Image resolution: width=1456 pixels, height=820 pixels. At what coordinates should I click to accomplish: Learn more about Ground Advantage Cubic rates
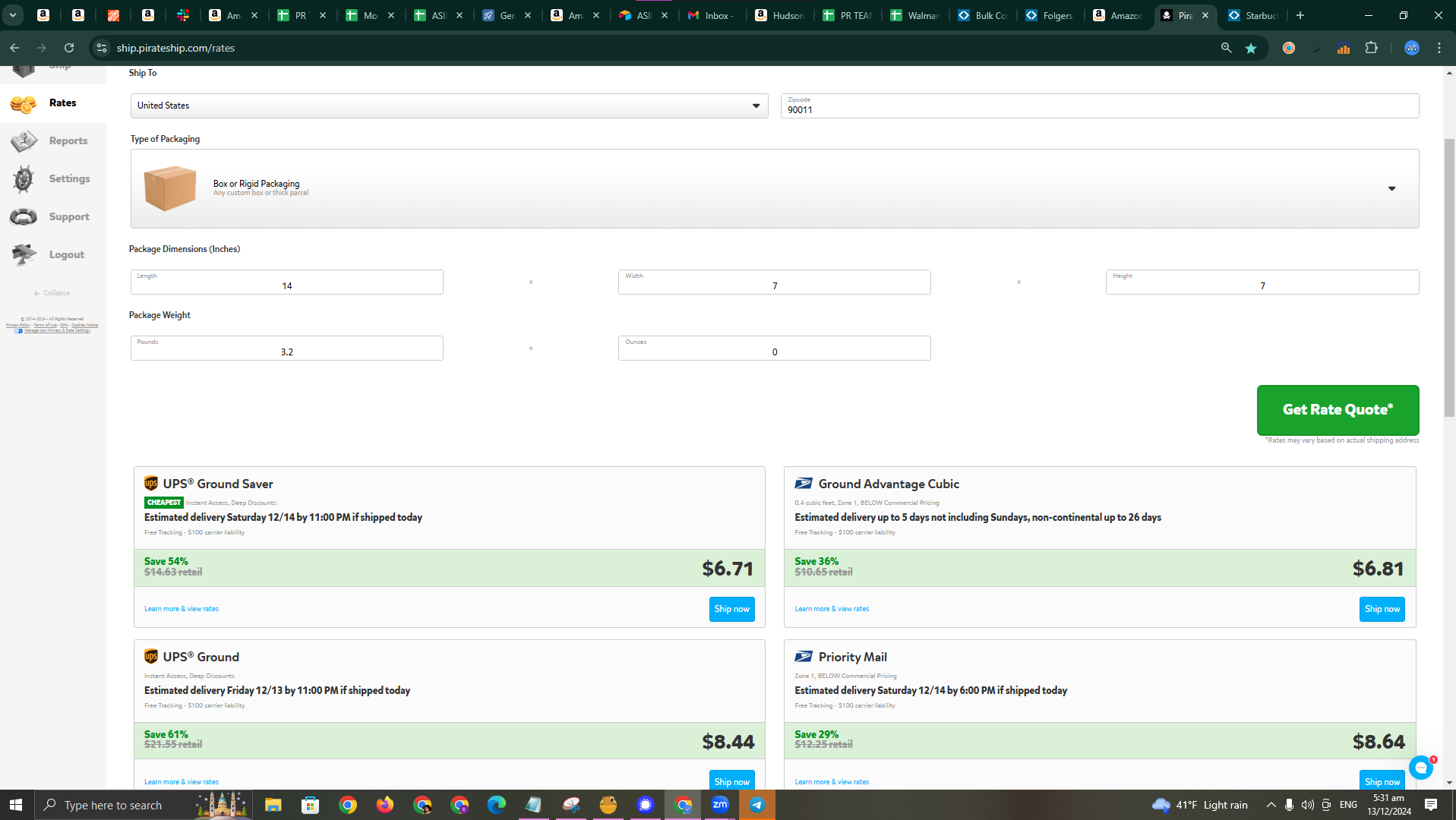pos(832,609)
